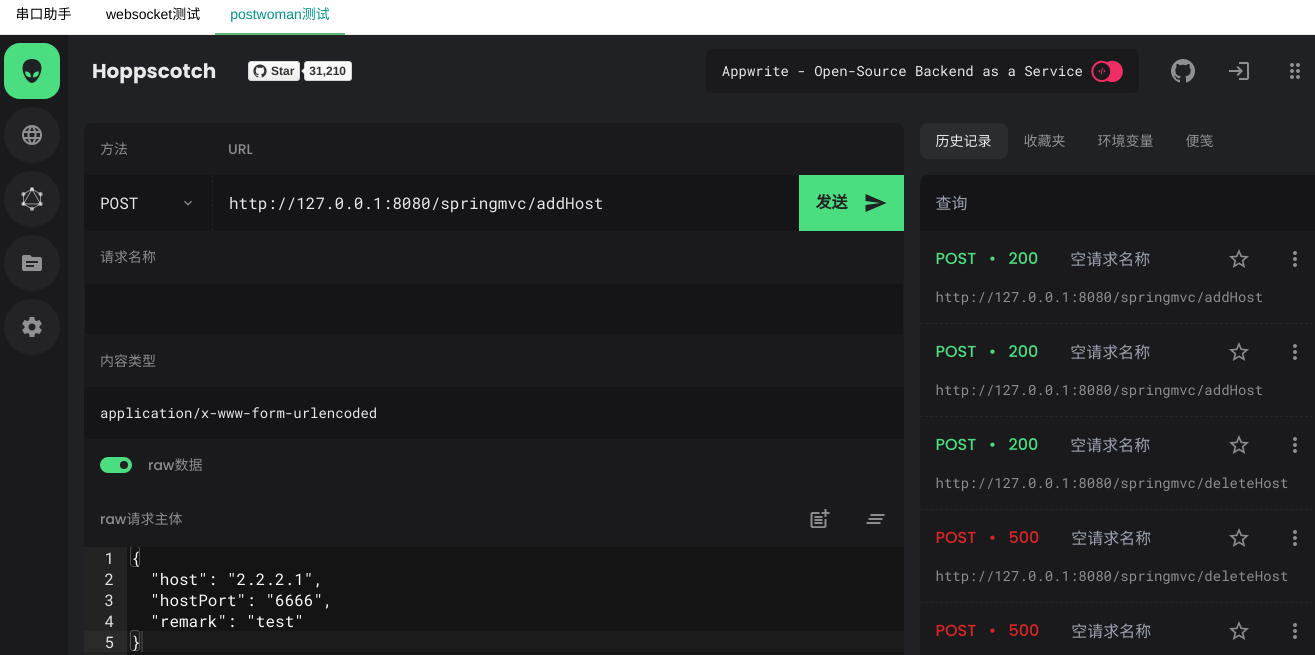
Task: Open the Appwrite sponsor banner link
Action: [922, 71]
